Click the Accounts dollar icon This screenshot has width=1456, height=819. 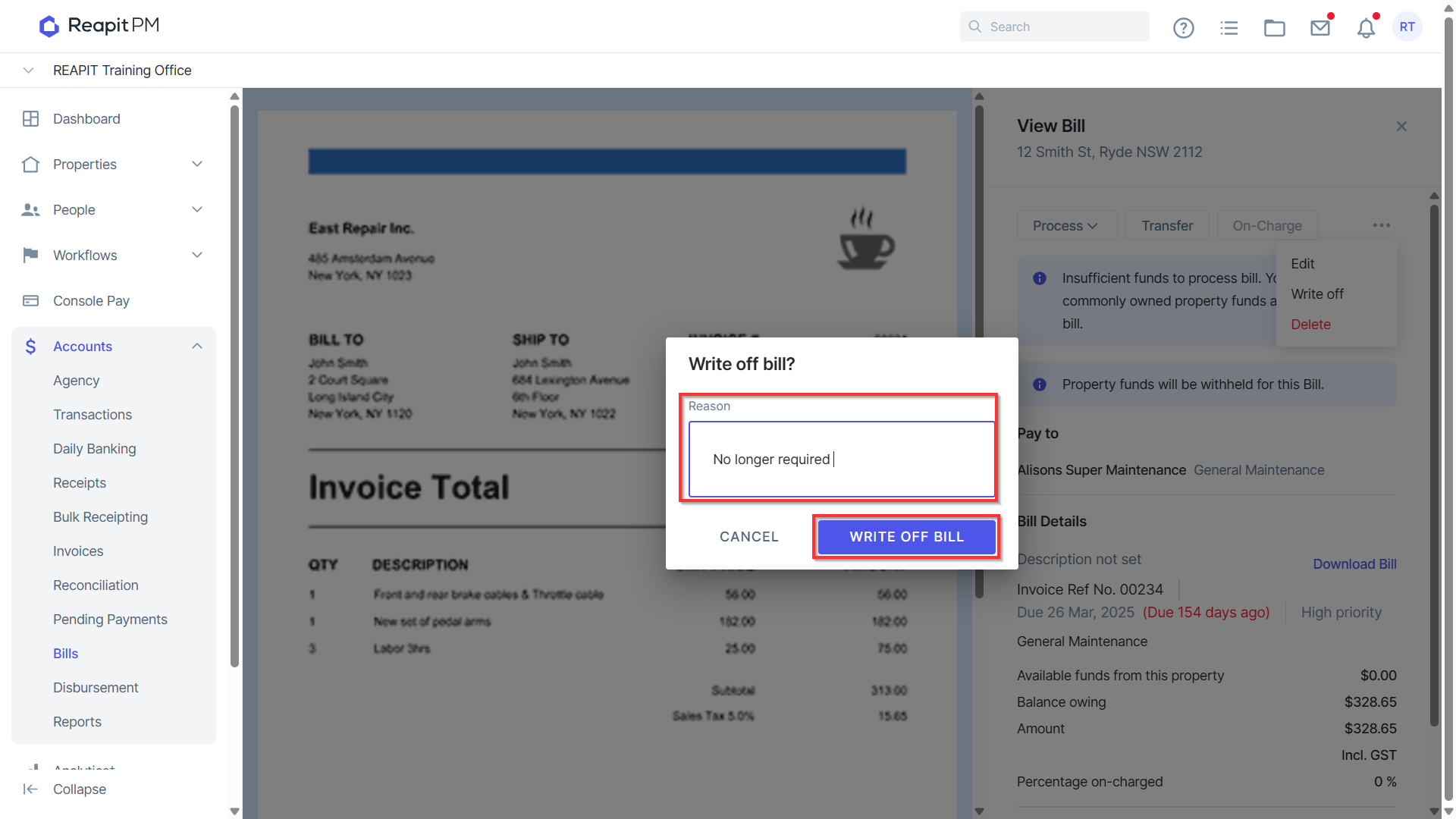pos(30,347)
